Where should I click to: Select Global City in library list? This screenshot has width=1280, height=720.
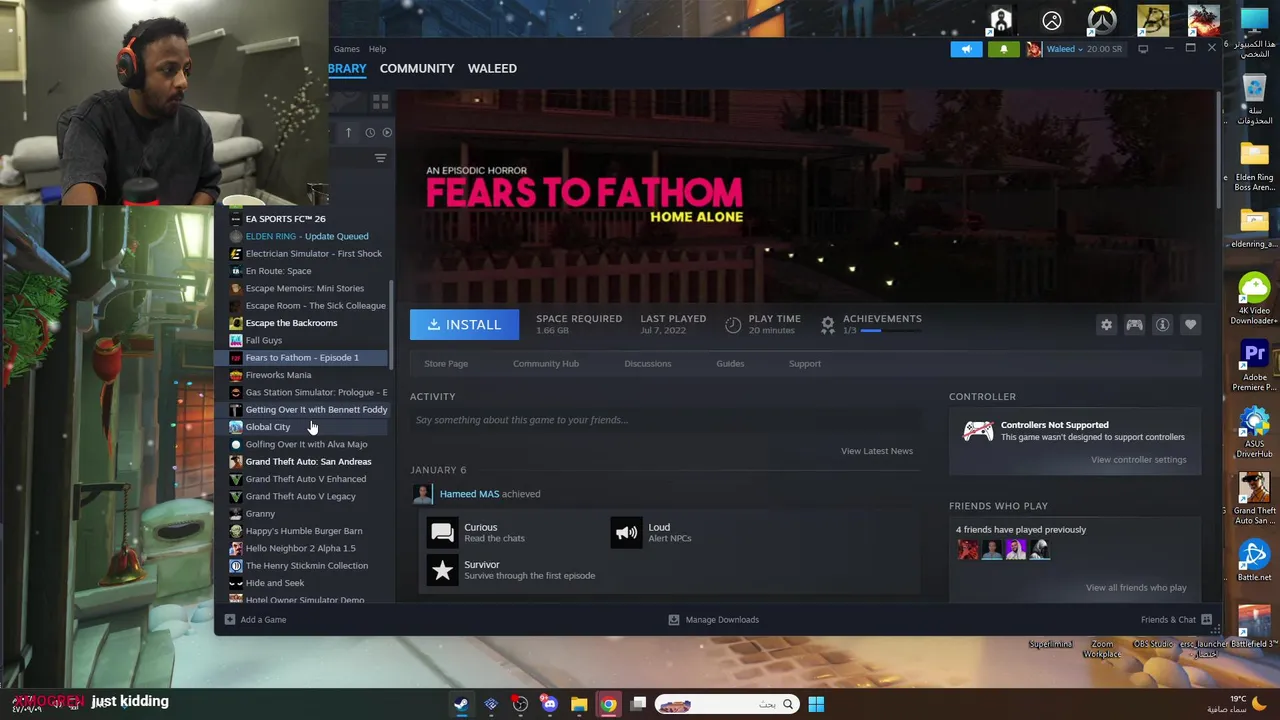coord(308,427)
